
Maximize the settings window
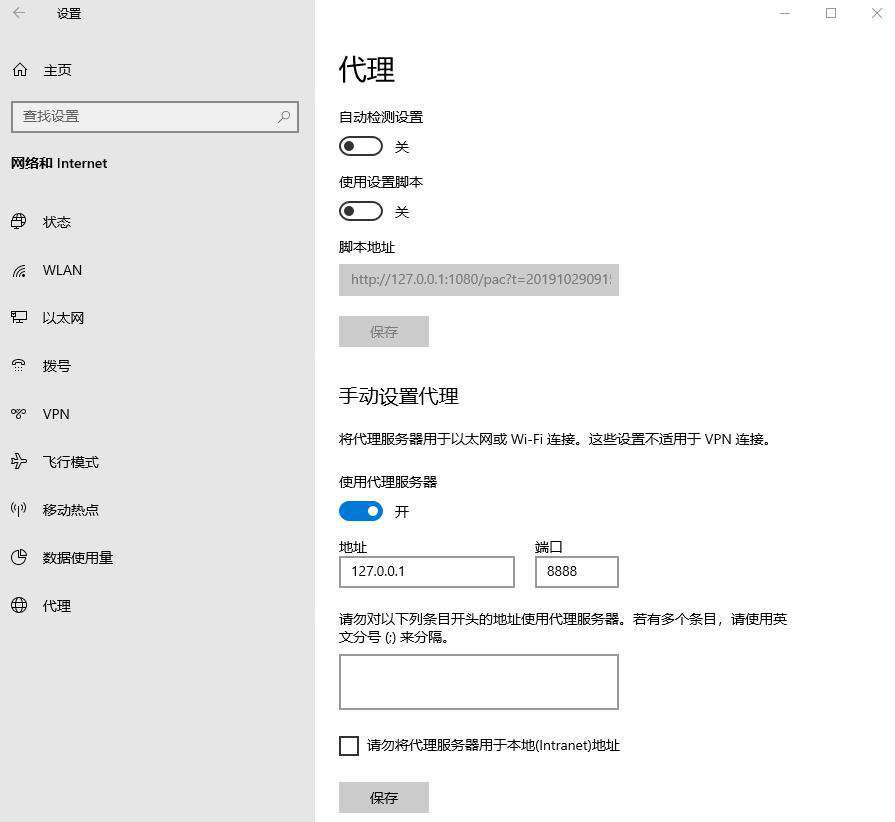831,13
